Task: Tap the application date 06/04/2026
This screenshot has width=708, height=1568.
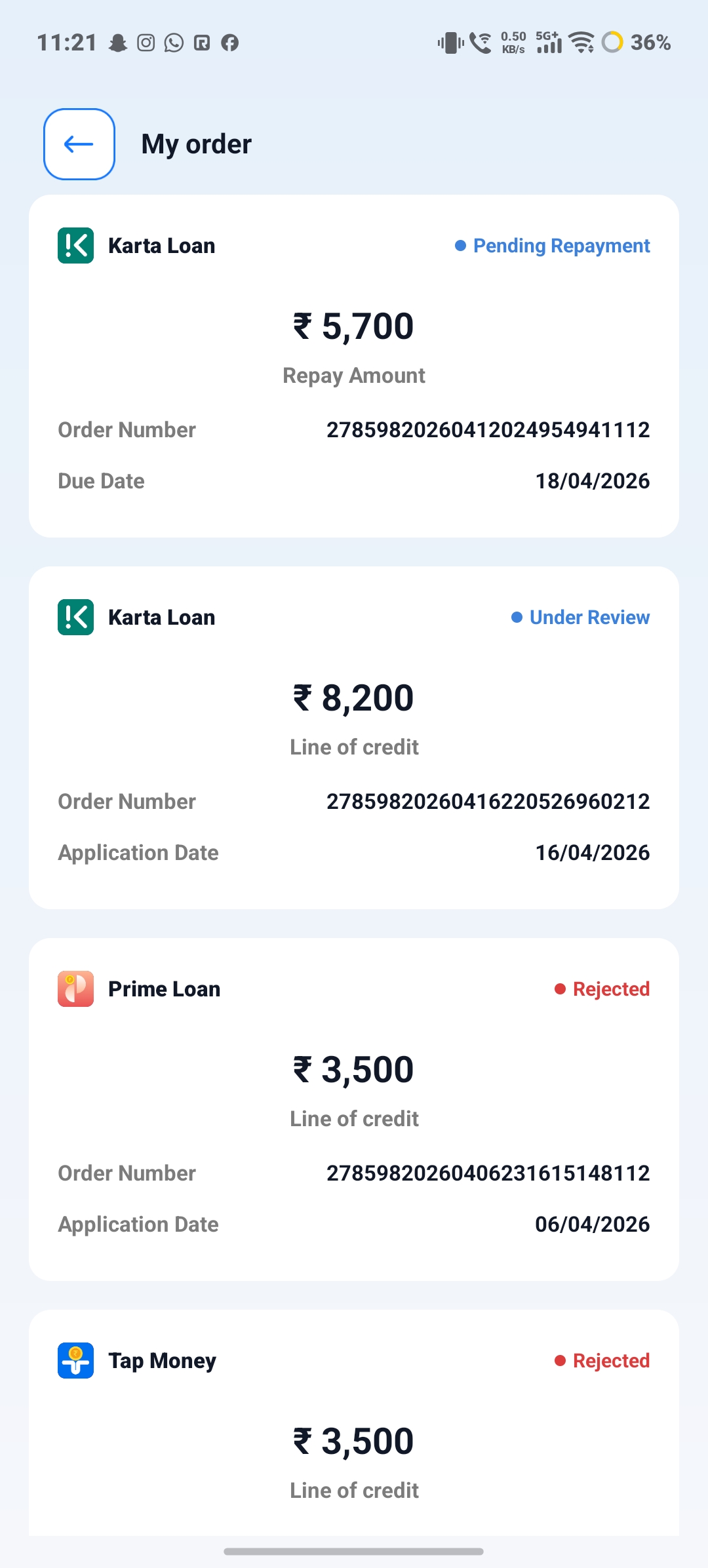Action: pyautogui.click(x=592, y=1225)
